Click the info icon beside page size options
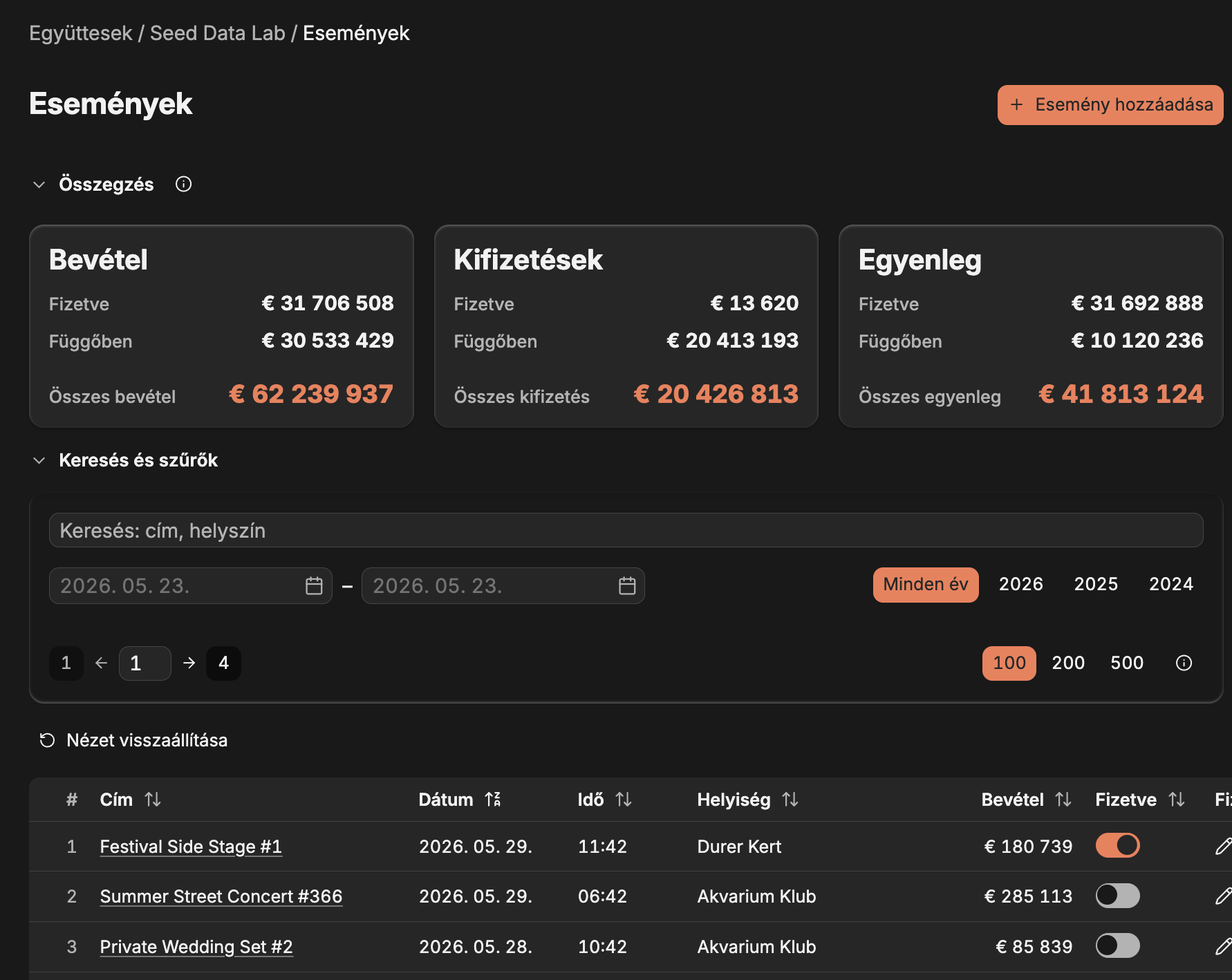 click(1184, 663)
